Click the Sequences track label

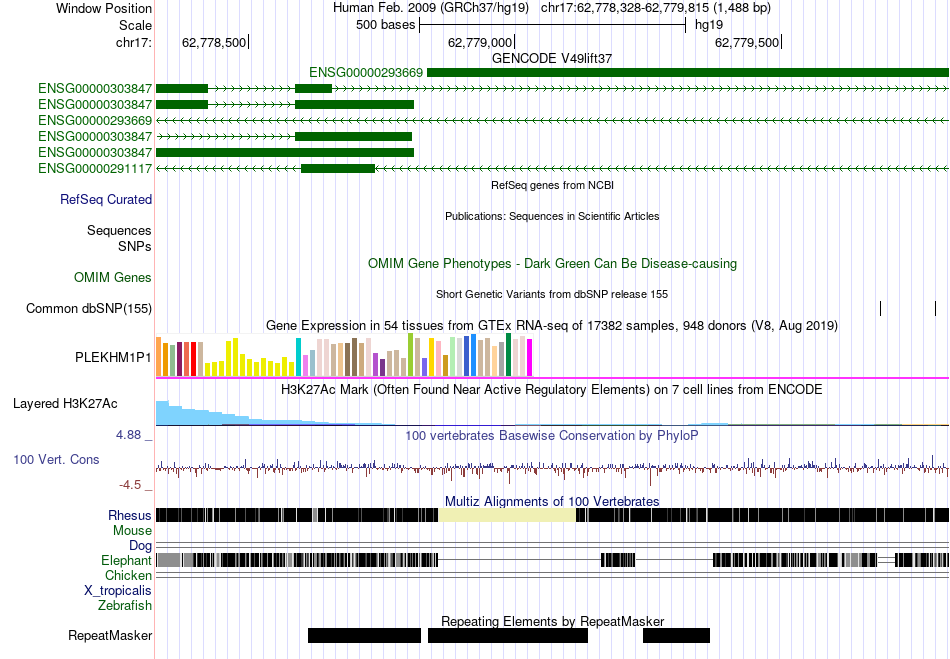pyautogui.click(x=119, y=230)
